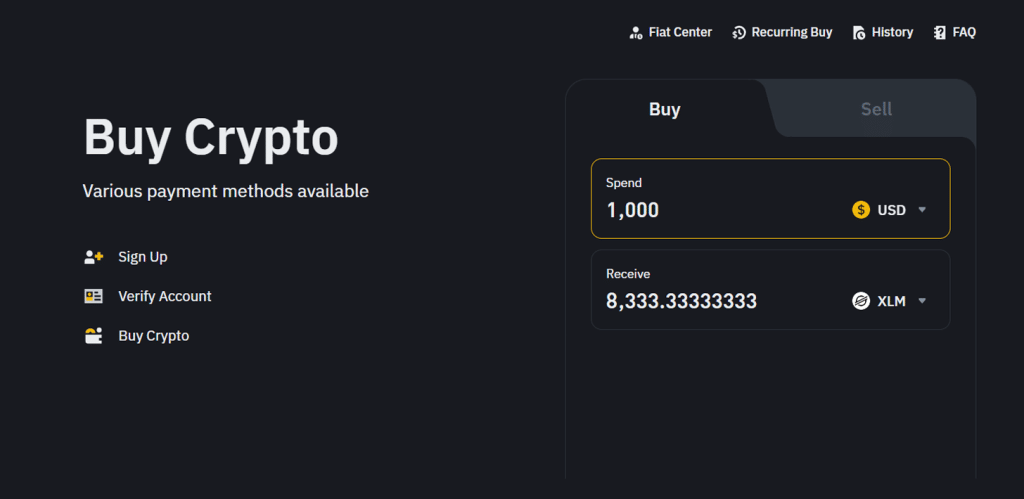Screen dimensions: 1024x499
Task: Open the Flat Center link
Action: [680, 32]
